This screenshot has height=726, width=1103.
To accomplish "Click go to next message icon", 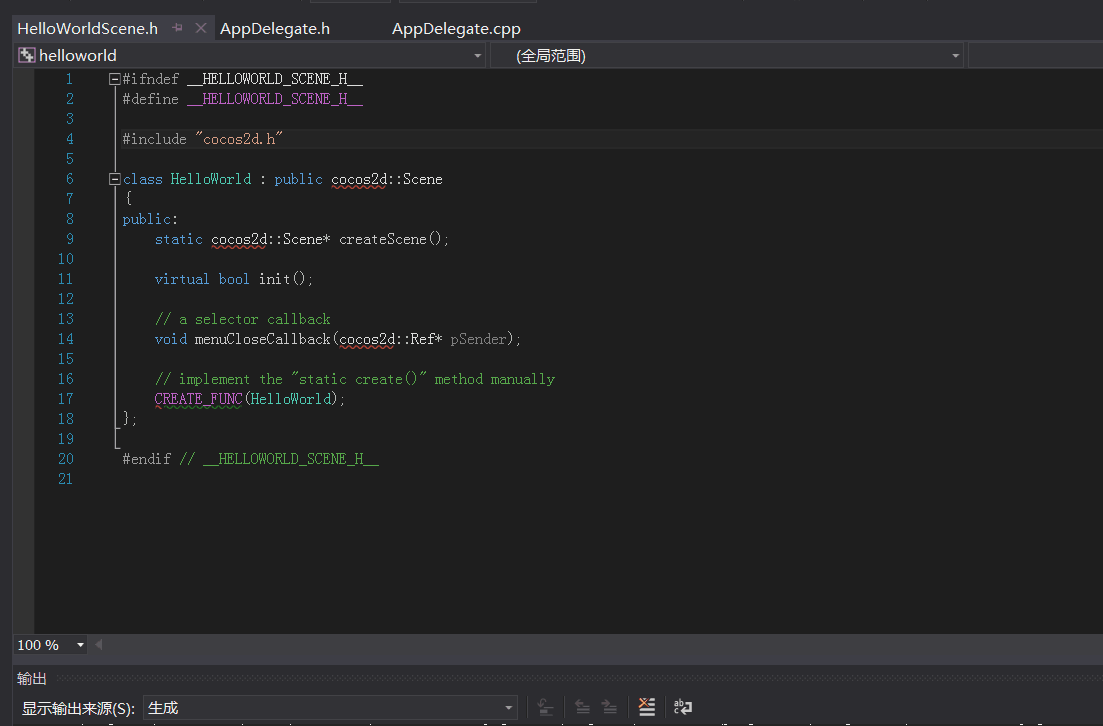I will [x=609, y=707].
